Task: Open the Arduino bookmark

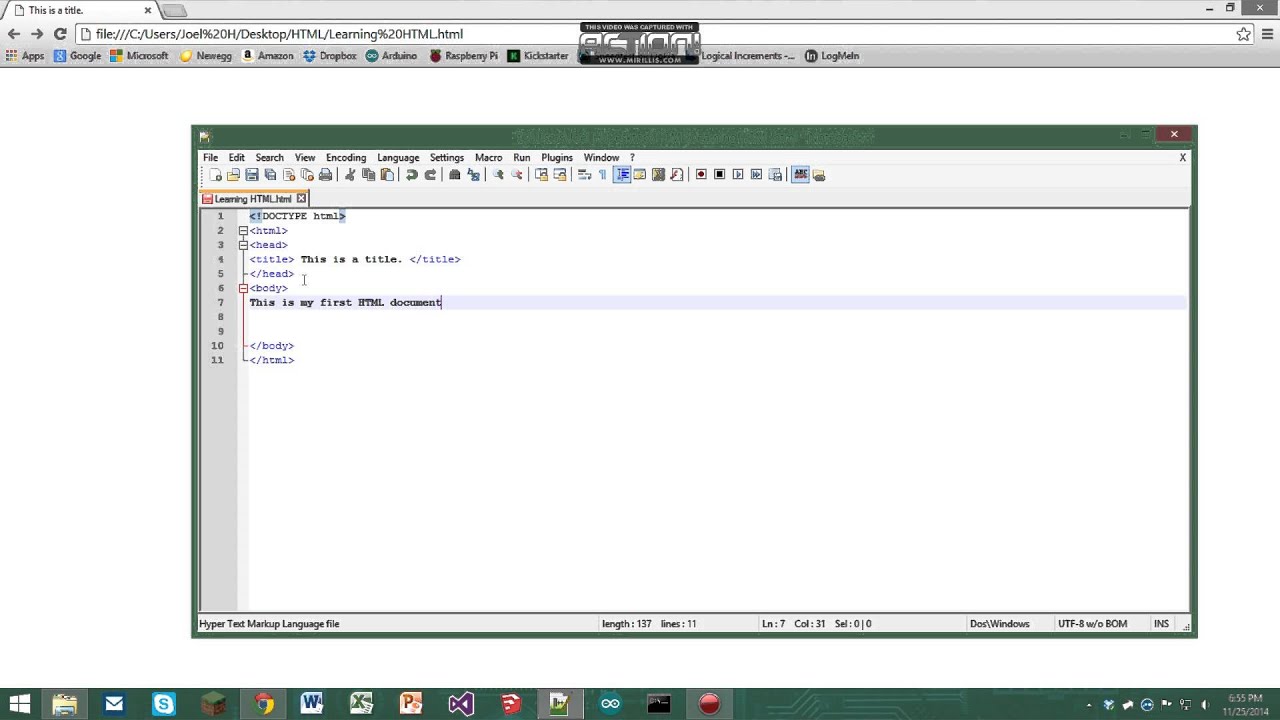Action: point(391,56)
